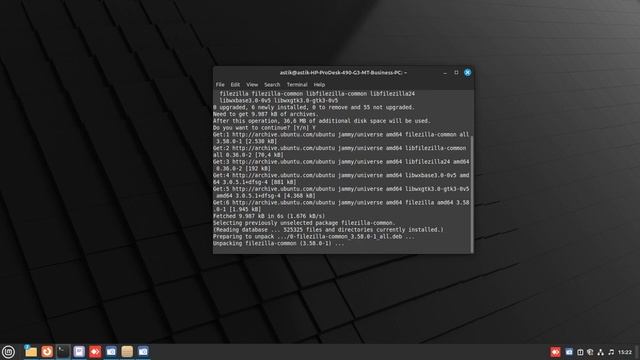Open the calendar via 15:22 clock

(x=625, y=352)
